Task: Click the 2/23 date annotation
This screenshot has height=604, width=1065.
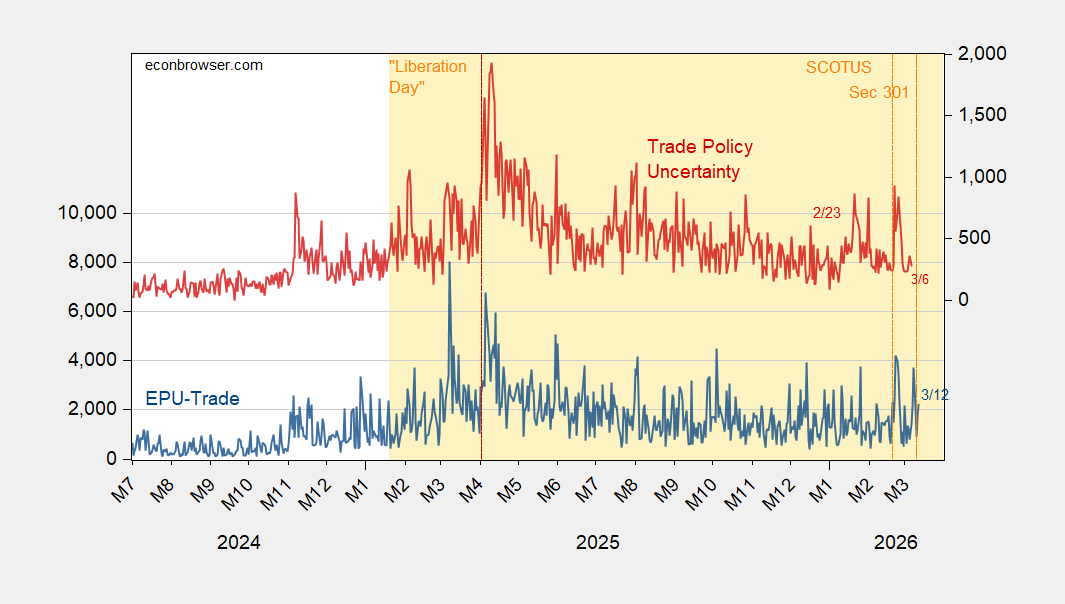Action: coord(827,213)
